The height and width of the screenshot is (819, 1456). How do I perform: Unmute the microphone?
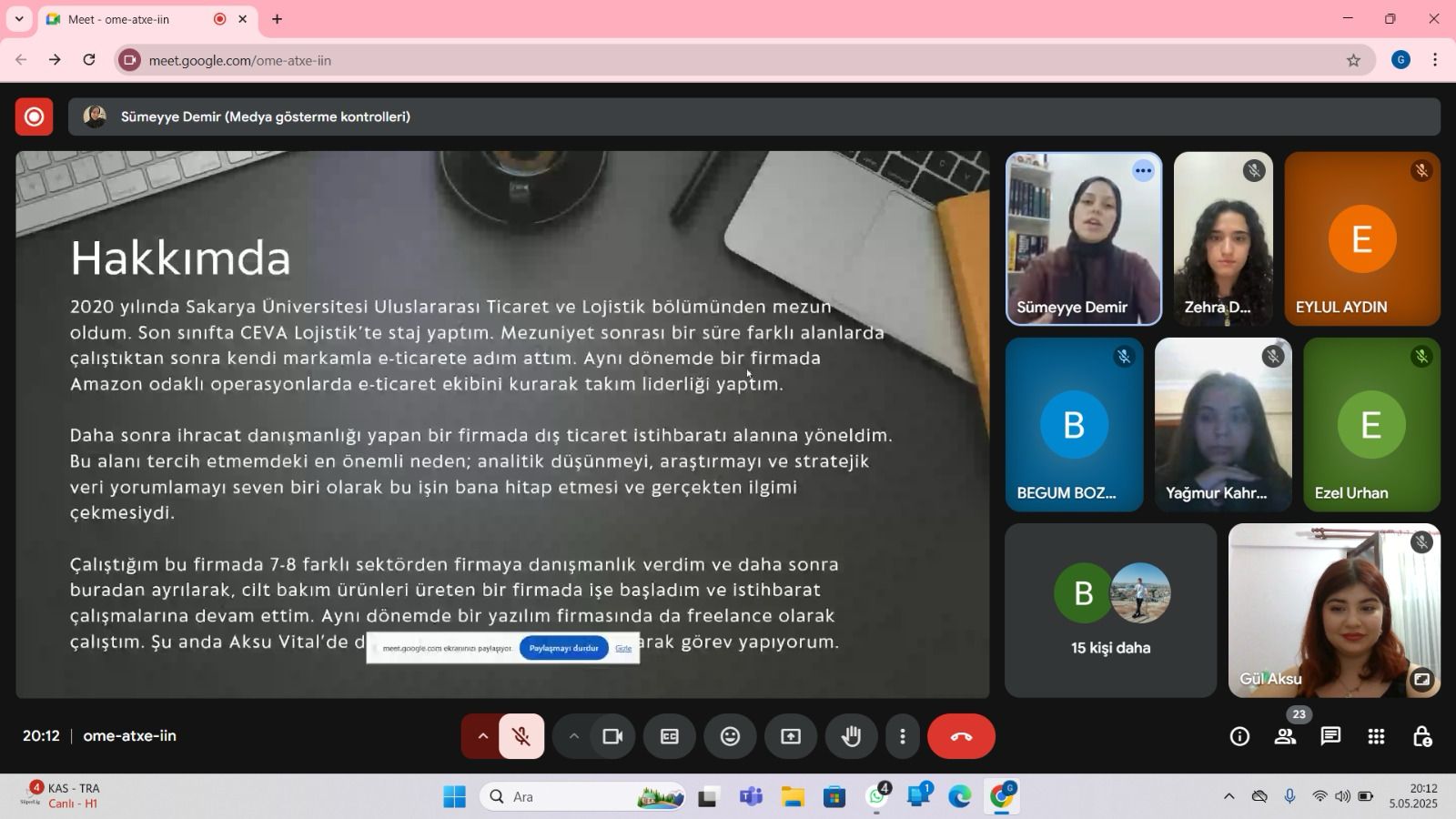click(x=521, y=736)
